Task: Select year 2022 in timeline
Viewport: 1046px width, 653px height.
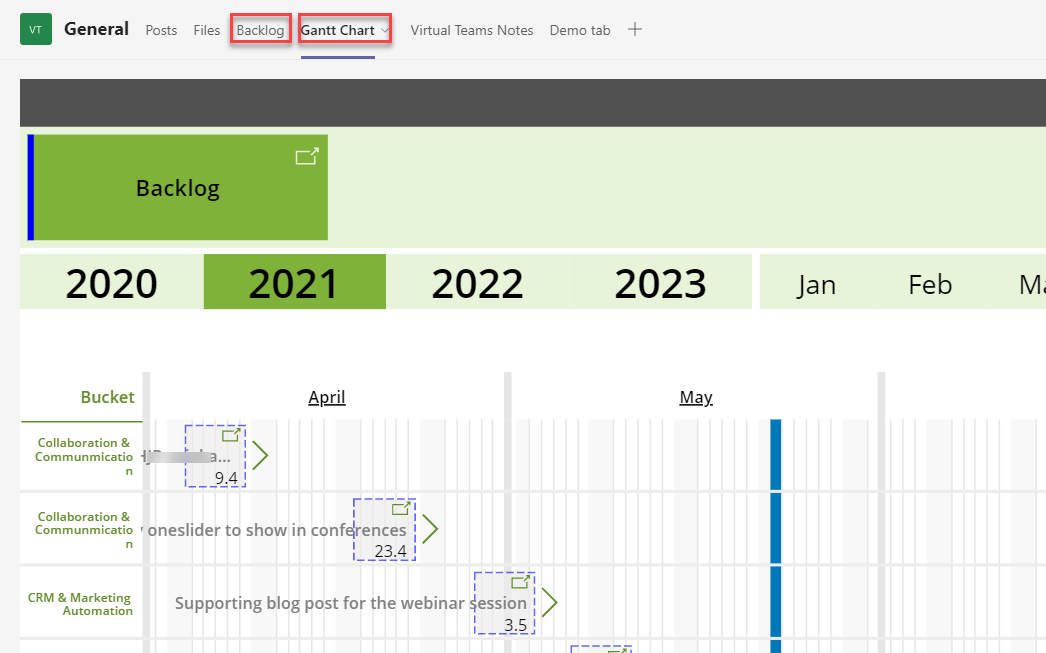Action: [477, 283]
